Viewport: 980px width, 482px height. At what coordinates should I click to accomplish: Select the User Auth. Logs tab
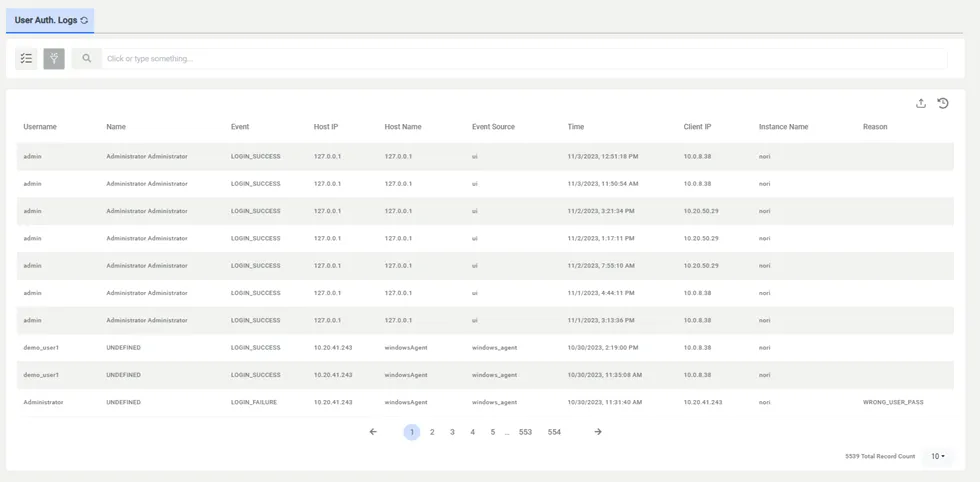tap(50, 21)
